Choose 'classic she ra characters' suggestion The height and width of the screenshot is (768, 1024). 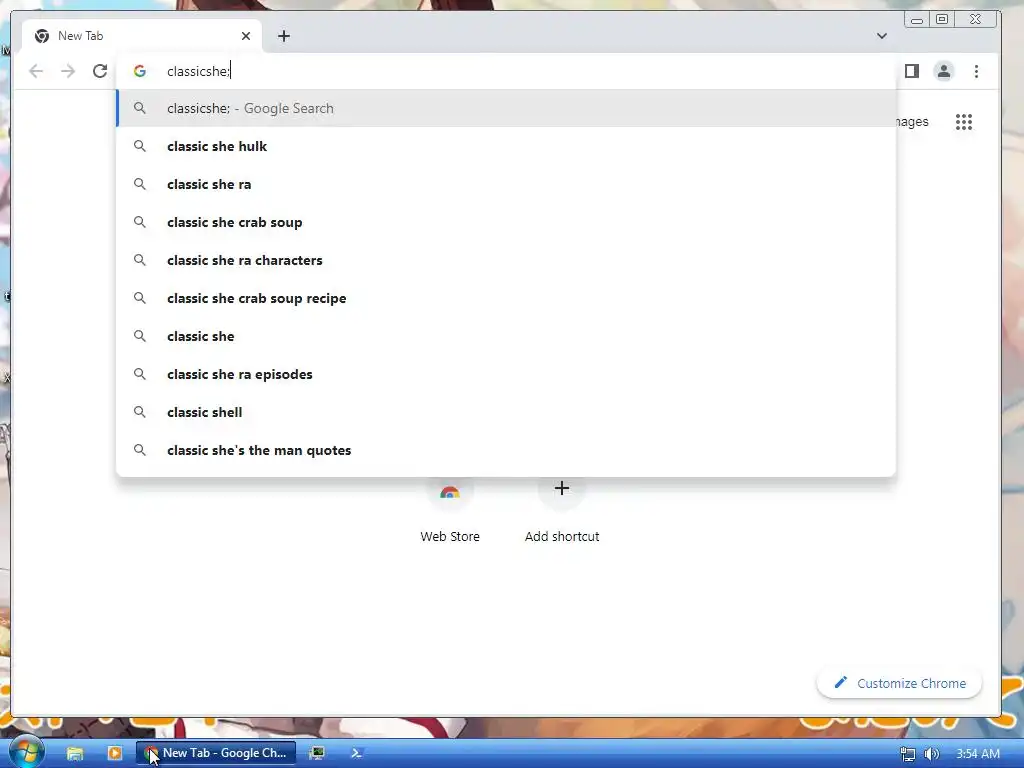(506, 260)
